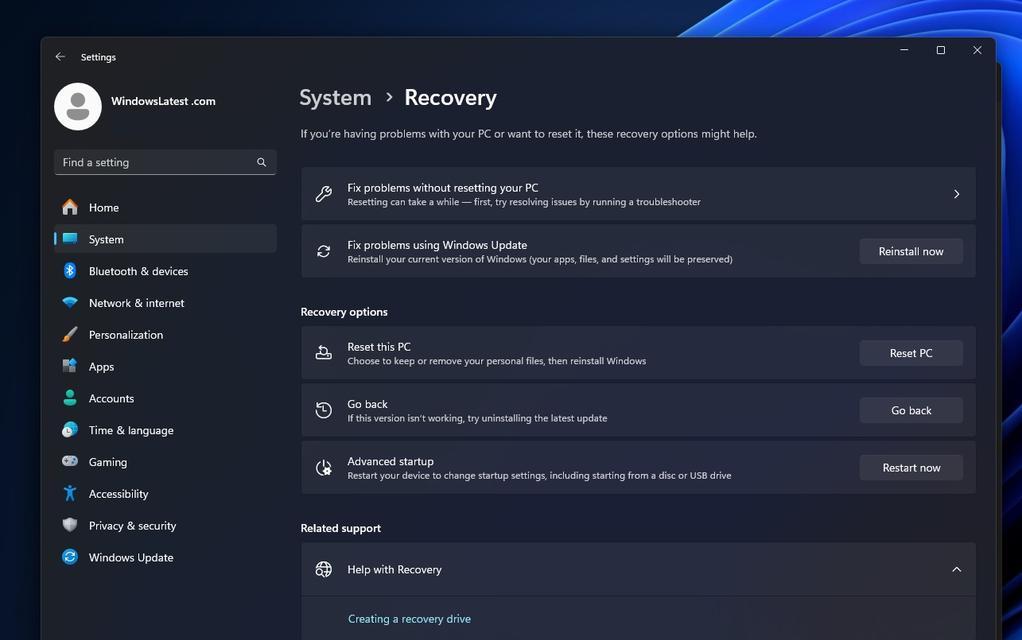Click the Accessibility figure icon
The width and height of the screenshot is (1022, 640).
tap(70, 493)
